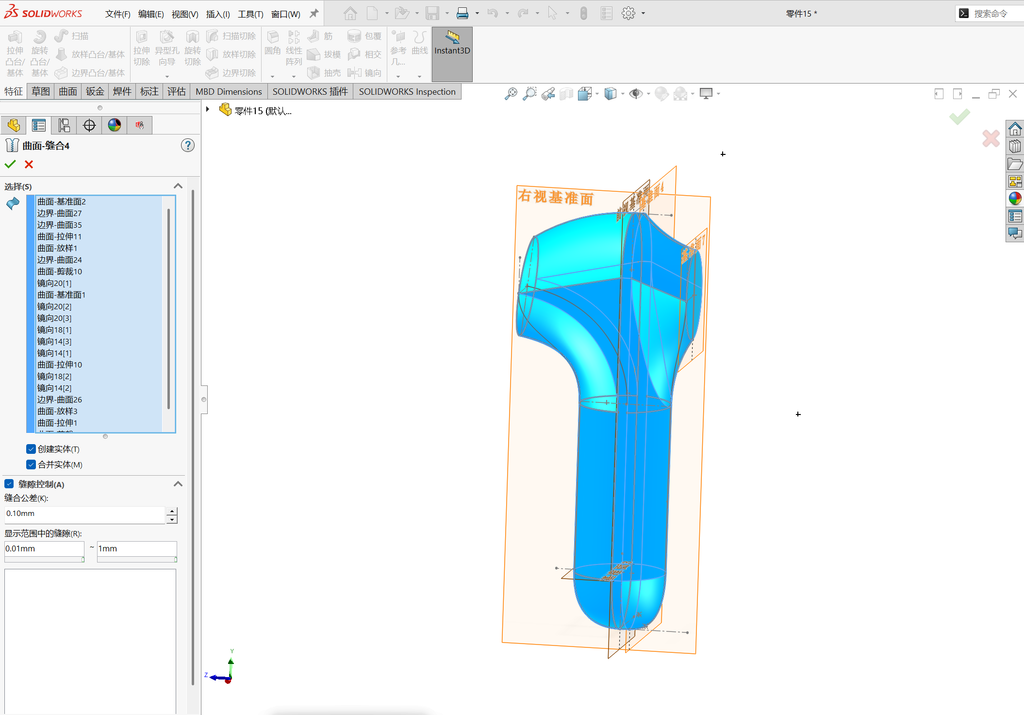This screenshot has height=715, width=1024.
Task: Increase 缝合公差 with spinner up arrow
Action: coord(172,511)
